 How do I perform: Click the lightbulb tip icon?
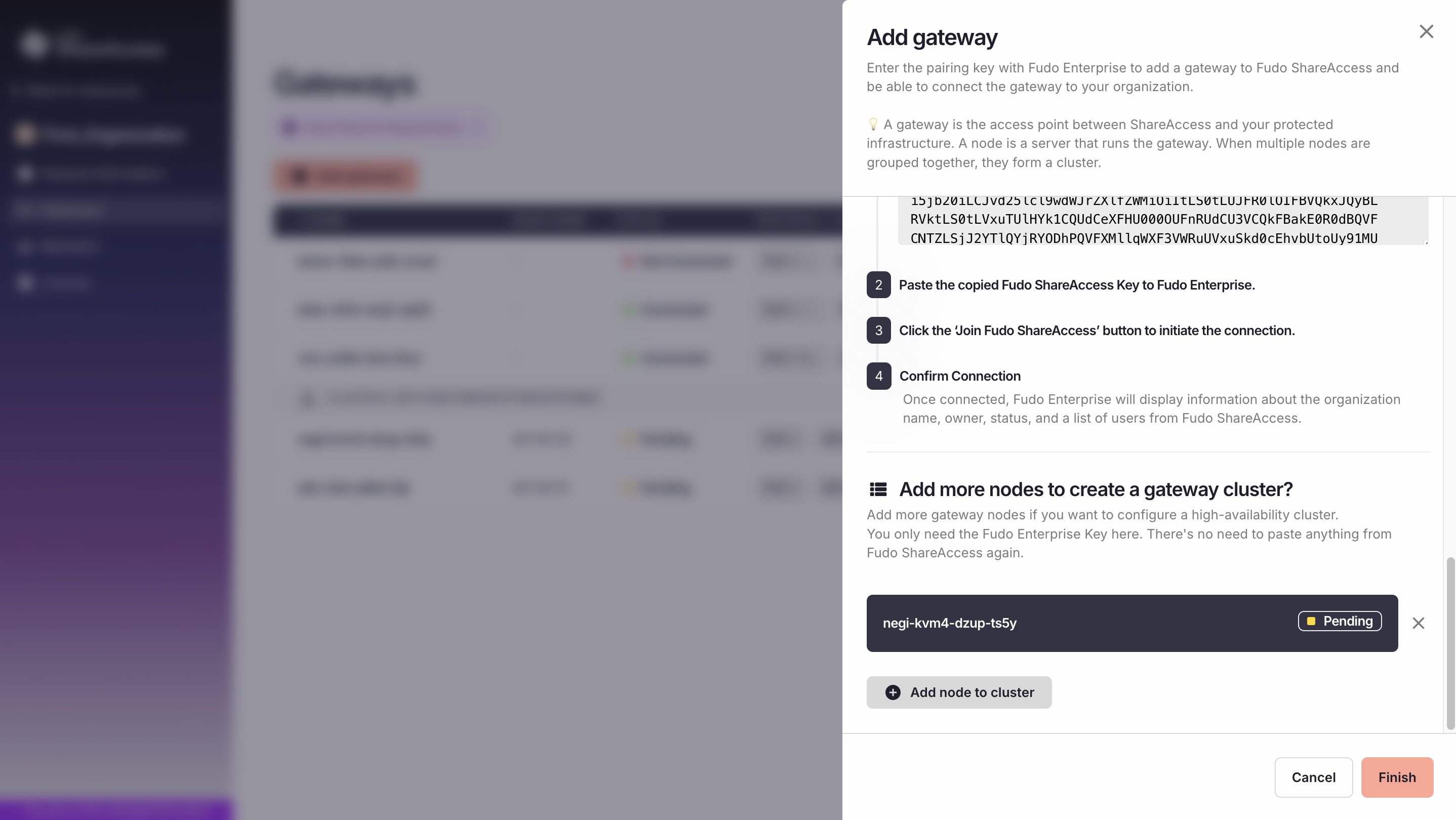(x=873, y=125)
